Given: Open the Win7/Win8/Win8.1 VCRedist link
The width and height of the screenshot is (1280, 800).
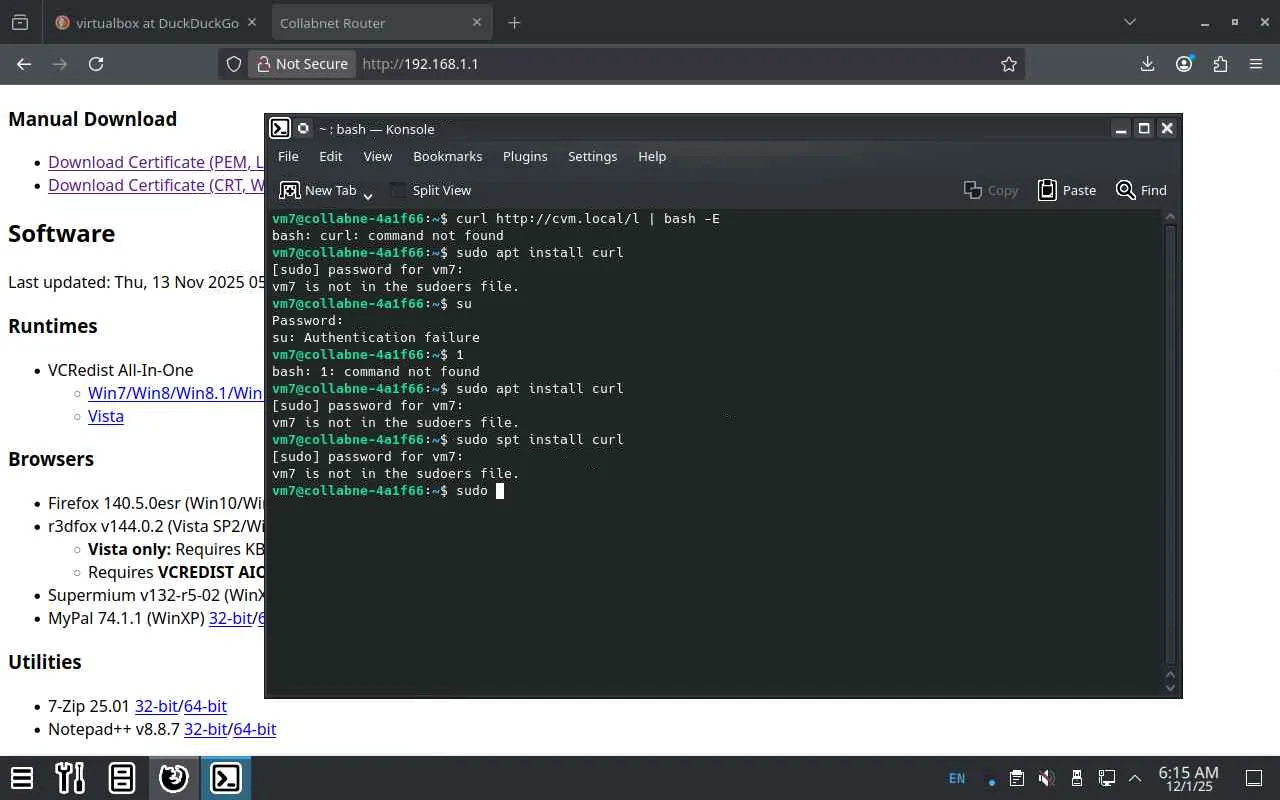Looking at the screenshot, I should 176,393.
